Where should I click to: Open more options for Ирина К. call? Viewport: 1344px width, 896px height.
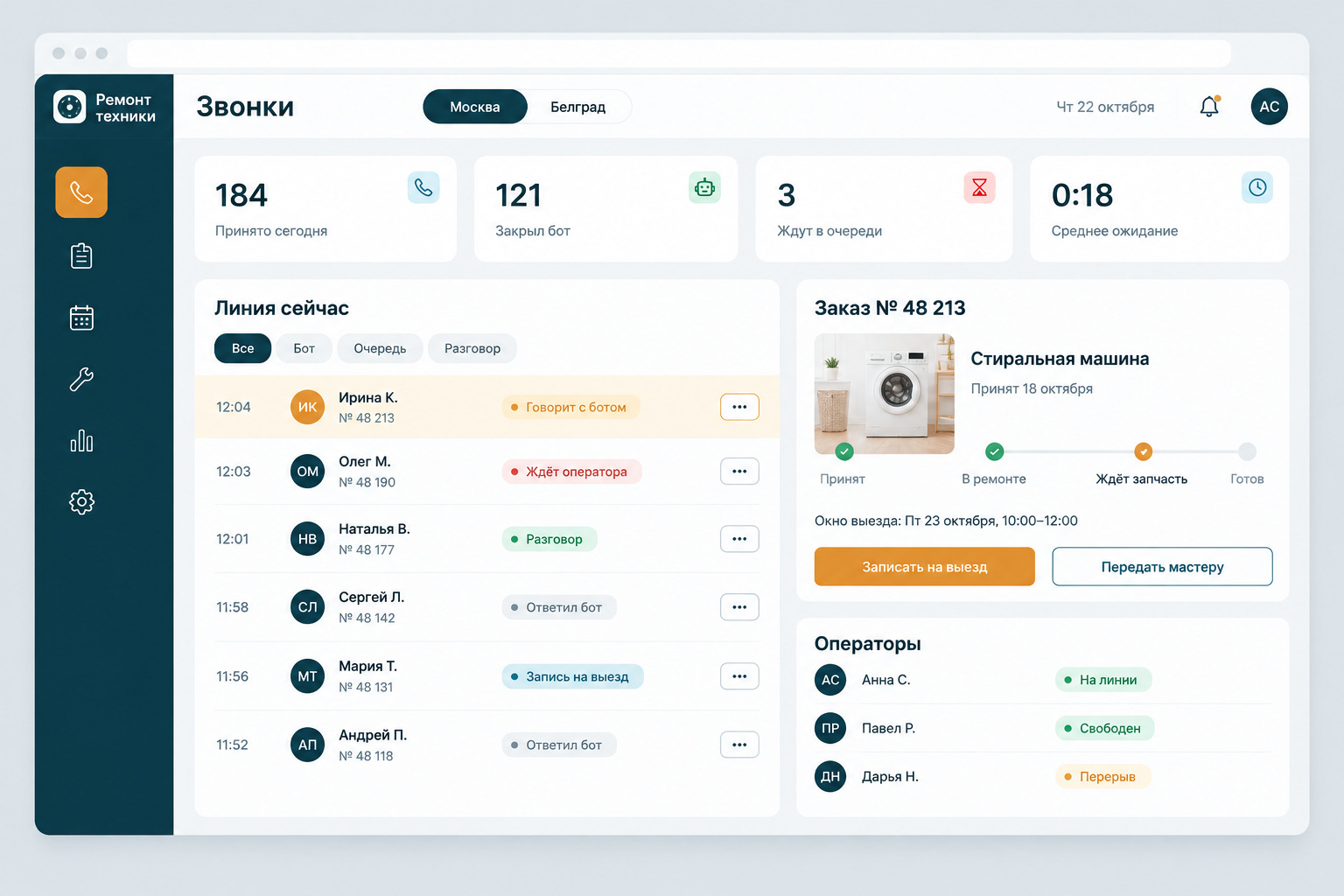click(739, 407)
